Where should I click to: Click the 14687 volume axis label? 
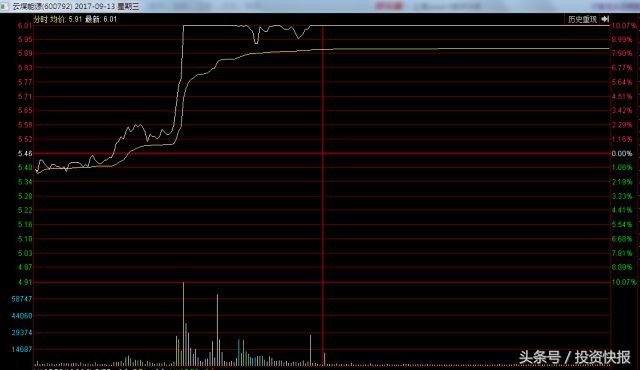[22, 350]
